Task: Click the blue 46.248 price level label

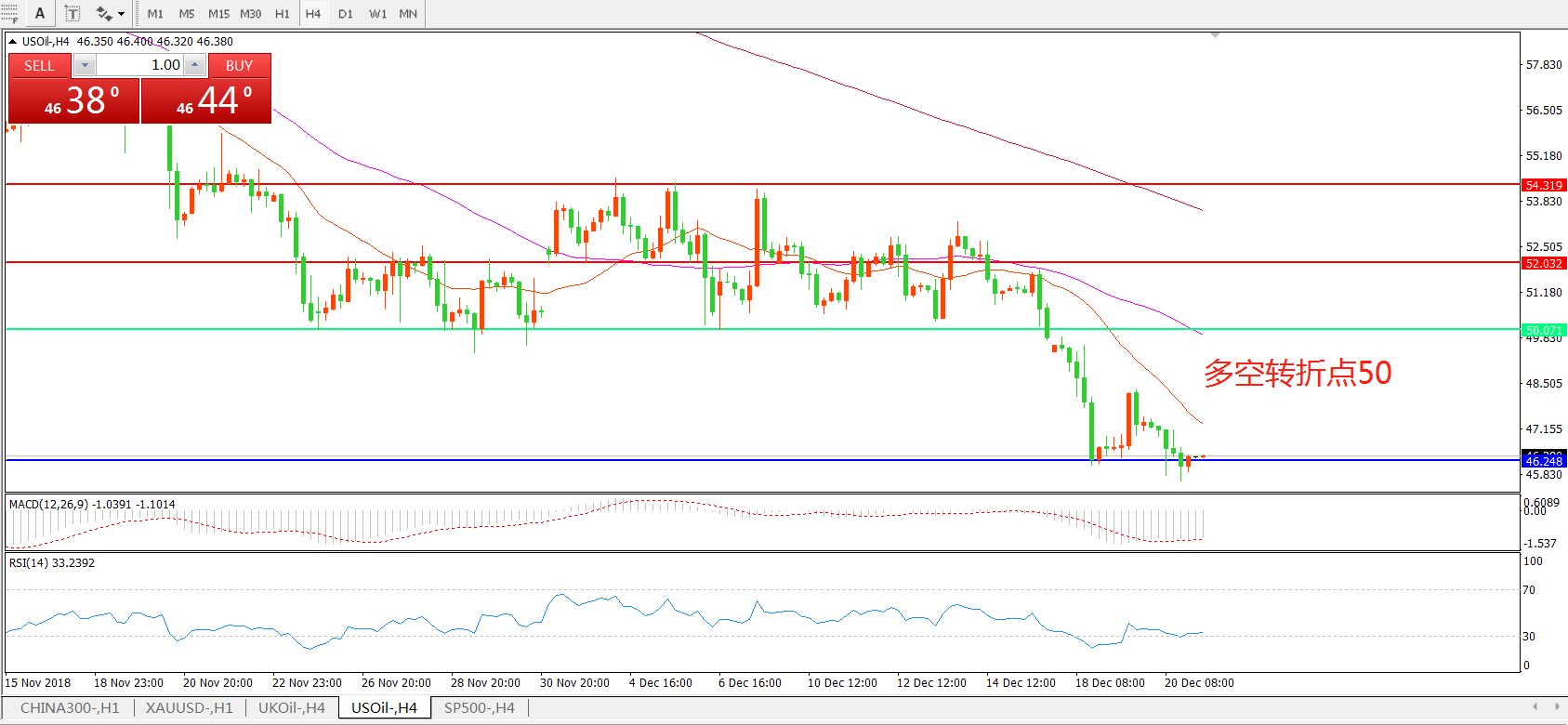Action: 1543,461
